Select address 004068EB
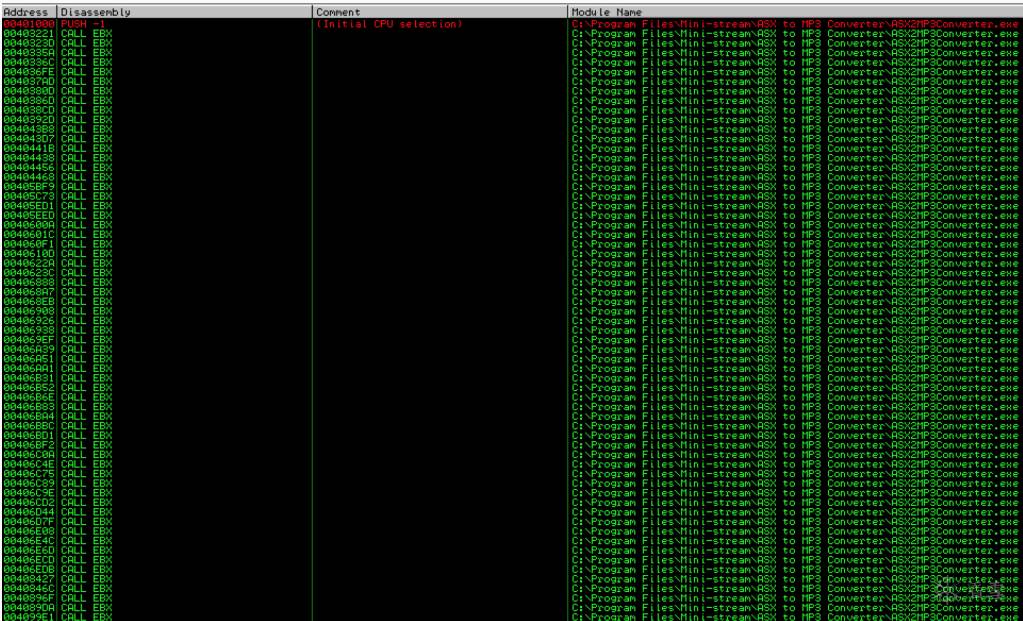The image size is (1023, 621). pos(29,301)
